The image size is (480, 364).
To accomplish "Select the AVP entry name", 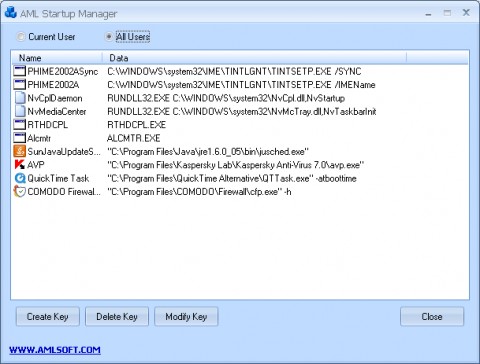I will coord(36,165).
